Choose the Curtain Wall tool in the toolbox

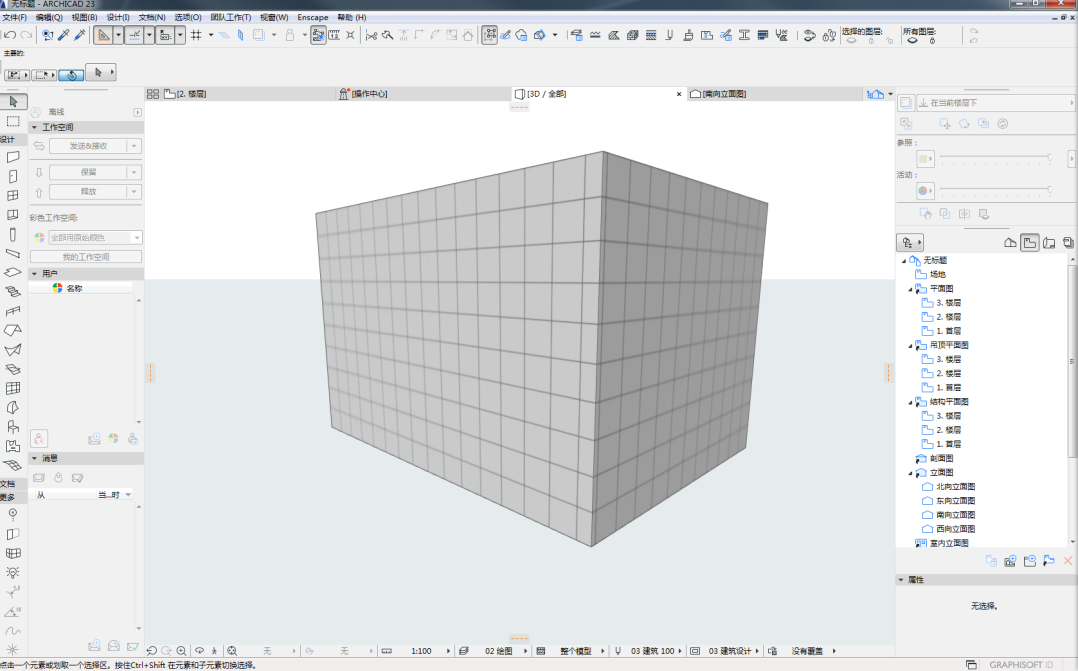point(13,388)
